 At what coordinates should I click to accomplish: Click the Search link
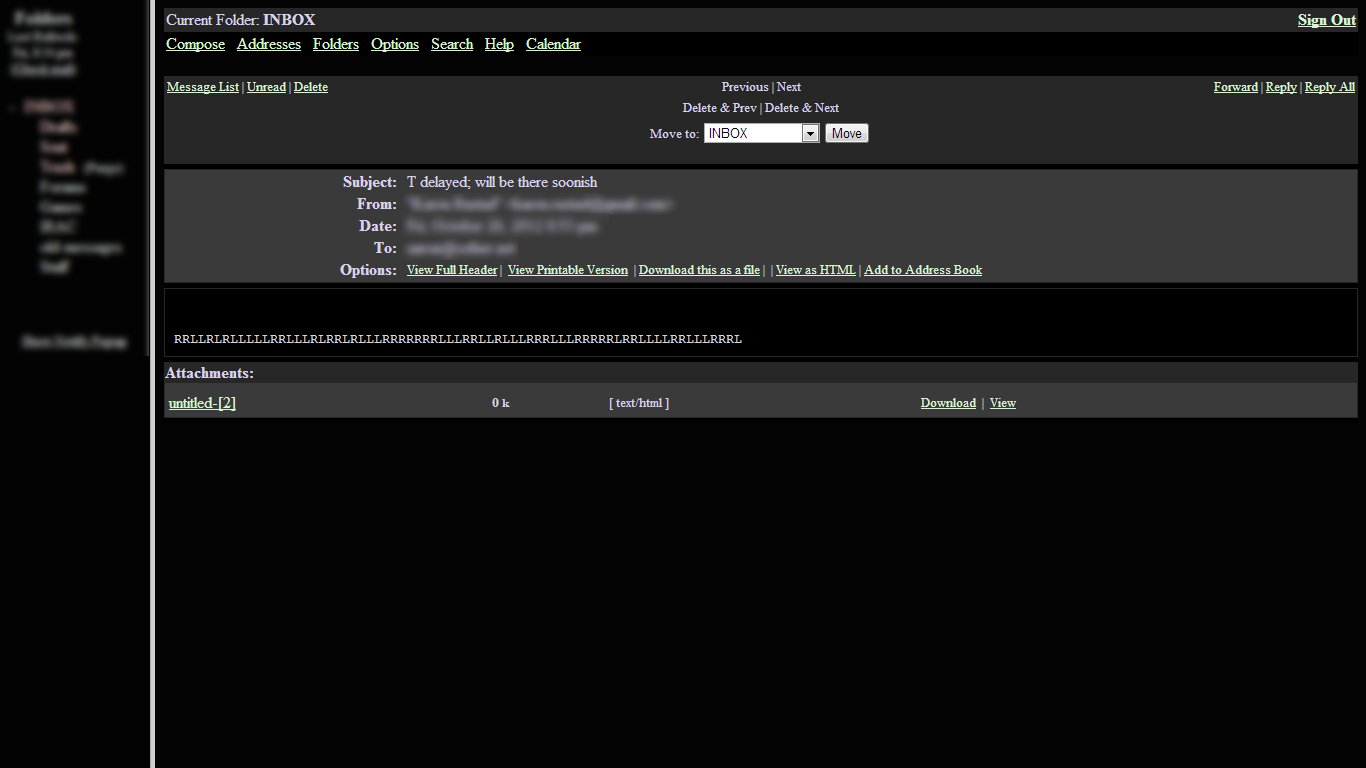point(451,44)
